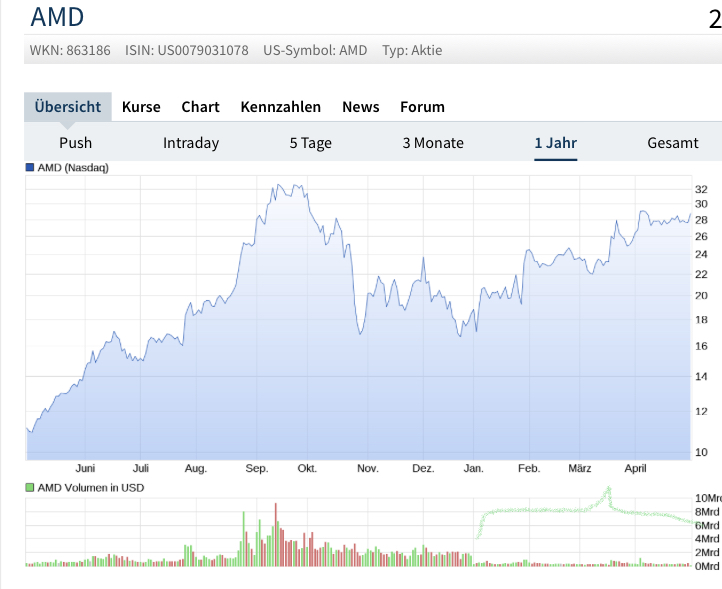Click the 4Mrd volume axis label

pyautogui.click(x=707, y=539)
